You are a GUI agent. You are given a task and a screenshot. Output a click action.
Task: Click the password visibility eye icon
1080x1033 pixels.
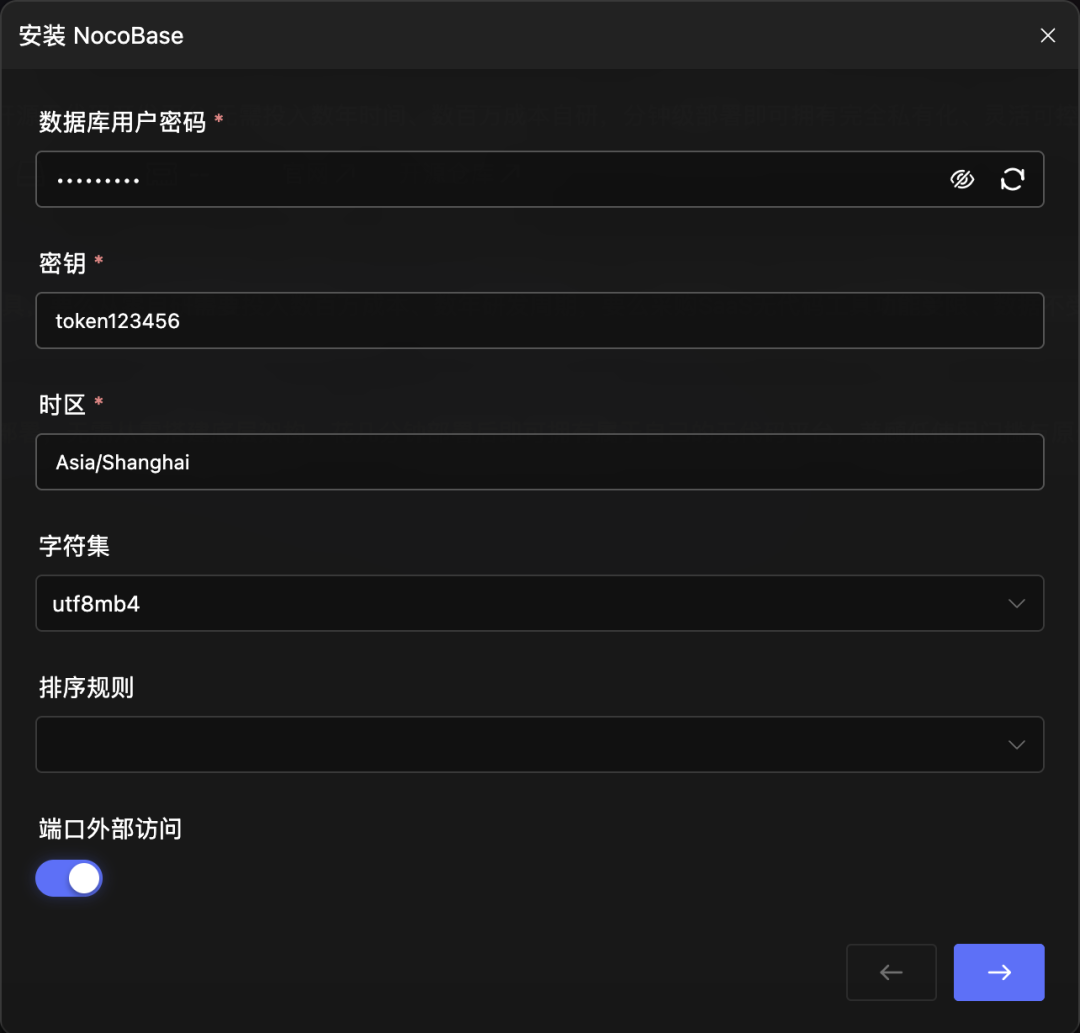[961, 179]
